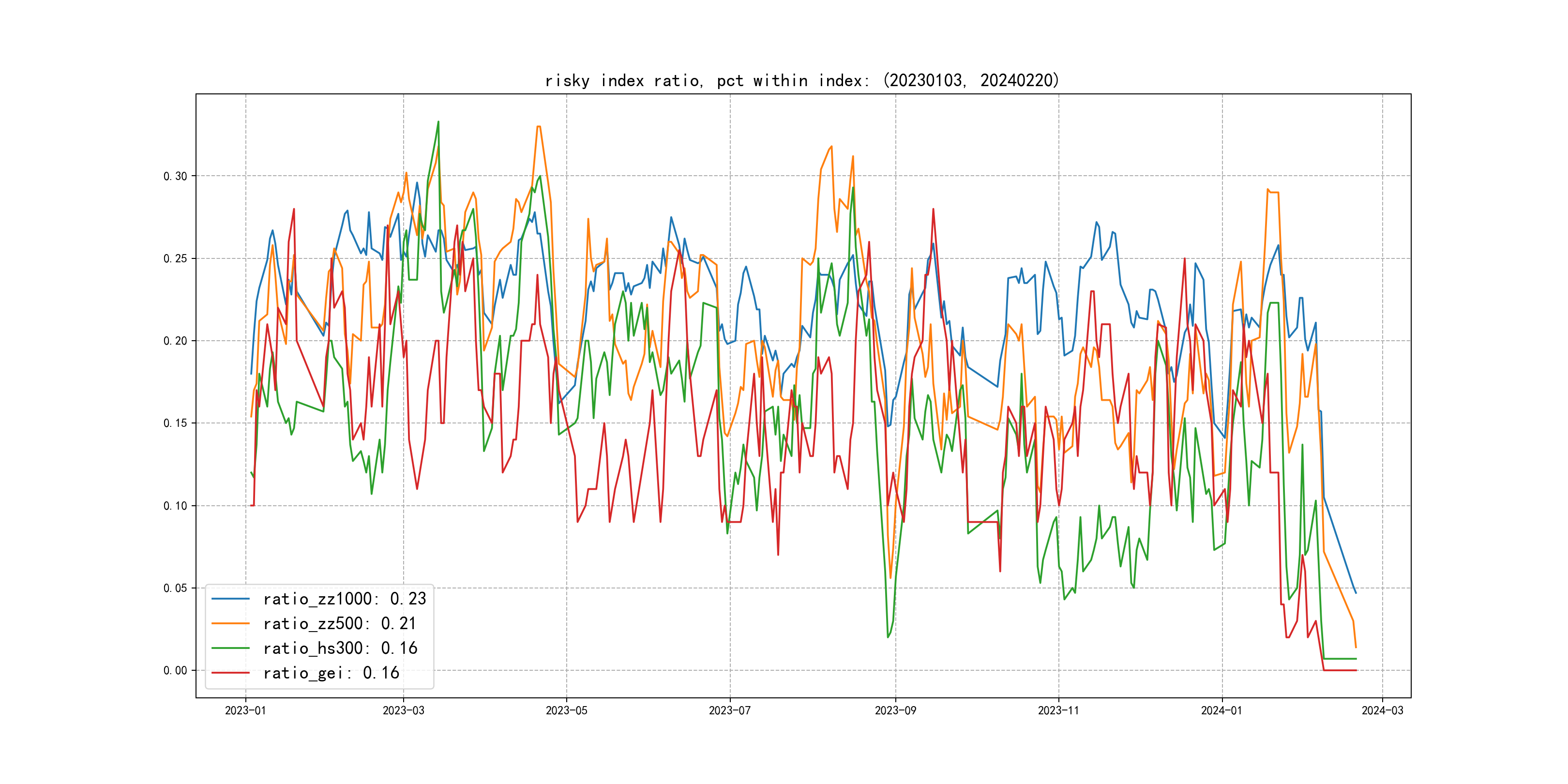The image size is (1568, 784).
Task: Click the 2023-03 x-axis tick label
Action: pyautogui.click(x=403, y=711)
